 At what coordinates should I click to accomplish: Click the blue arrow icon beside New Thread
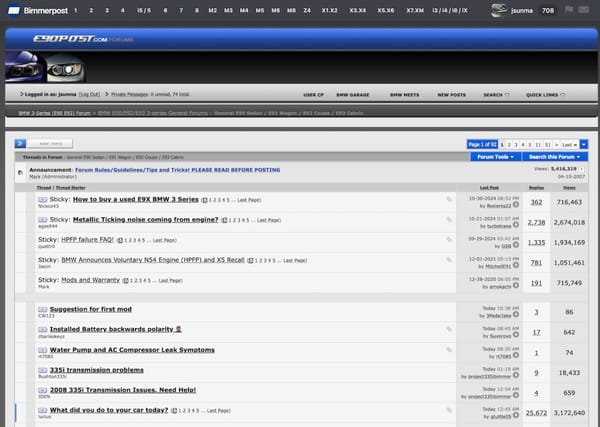[x=20, y=143]
